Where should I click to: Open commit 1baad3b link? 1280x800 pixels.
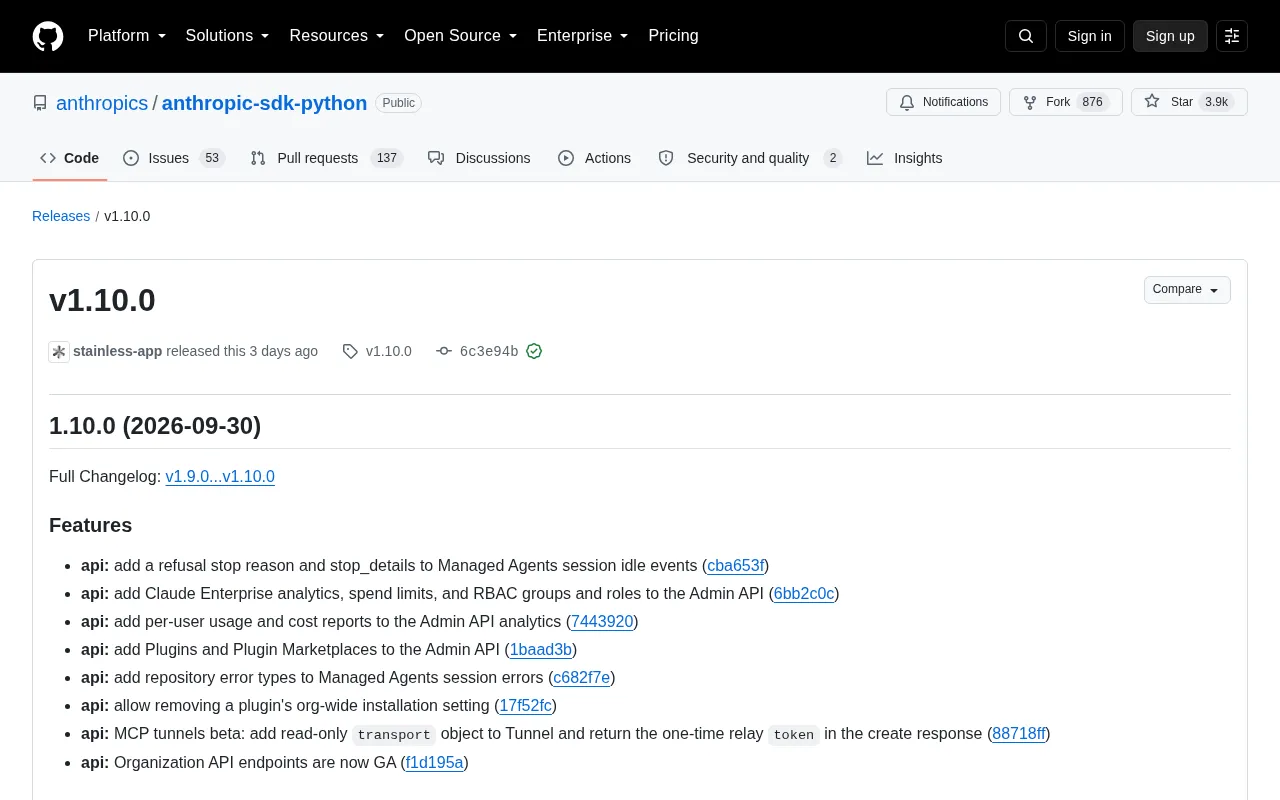pyautogui.click(x=541, y=650)
